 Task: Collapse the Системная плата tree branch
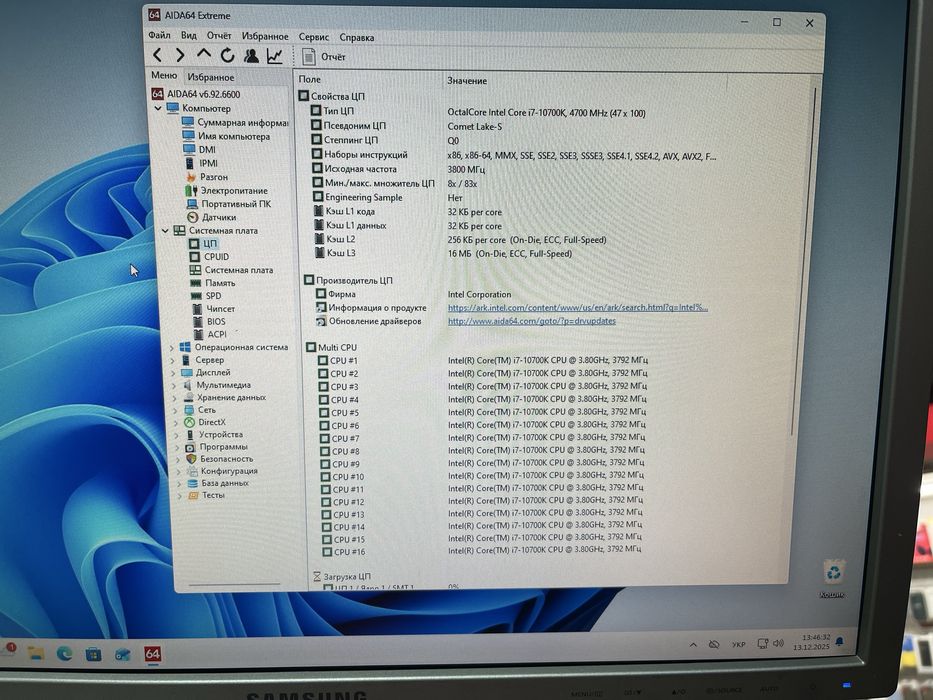[x=165, y=230]
